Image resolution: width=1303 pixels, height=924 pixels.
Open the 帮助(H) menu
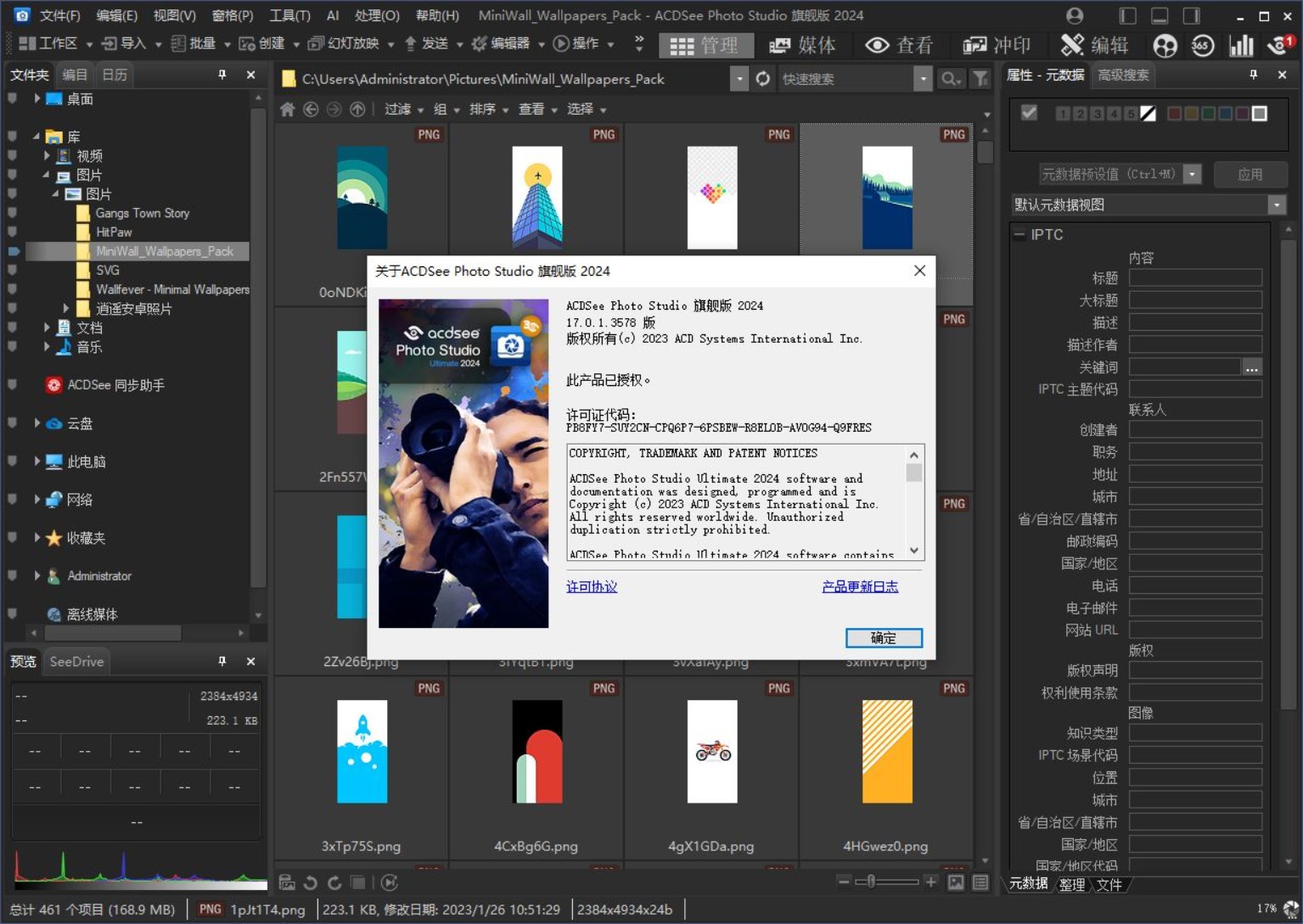437,15
